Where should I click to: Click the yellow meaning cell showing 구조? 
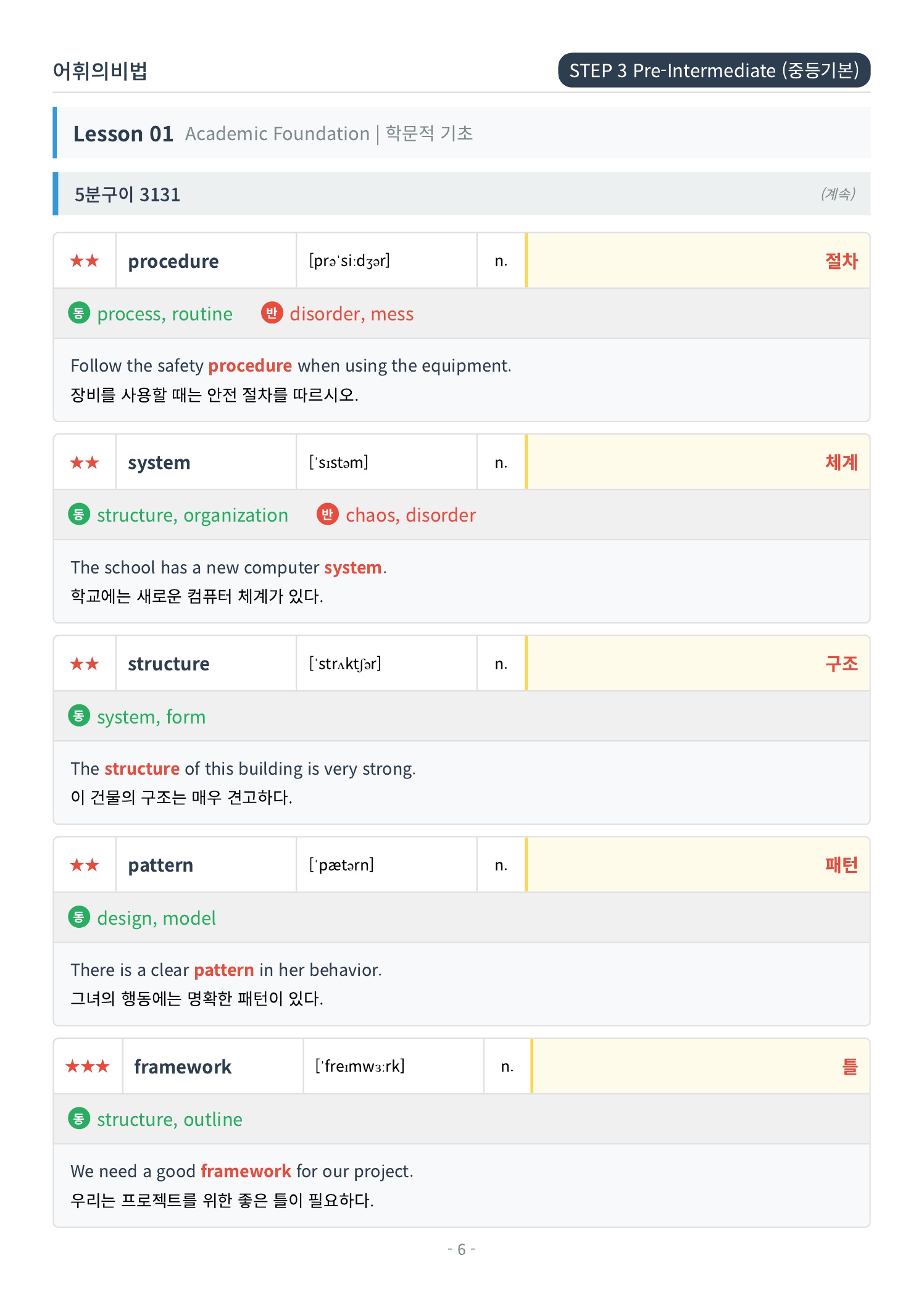[x=698, y=664]
